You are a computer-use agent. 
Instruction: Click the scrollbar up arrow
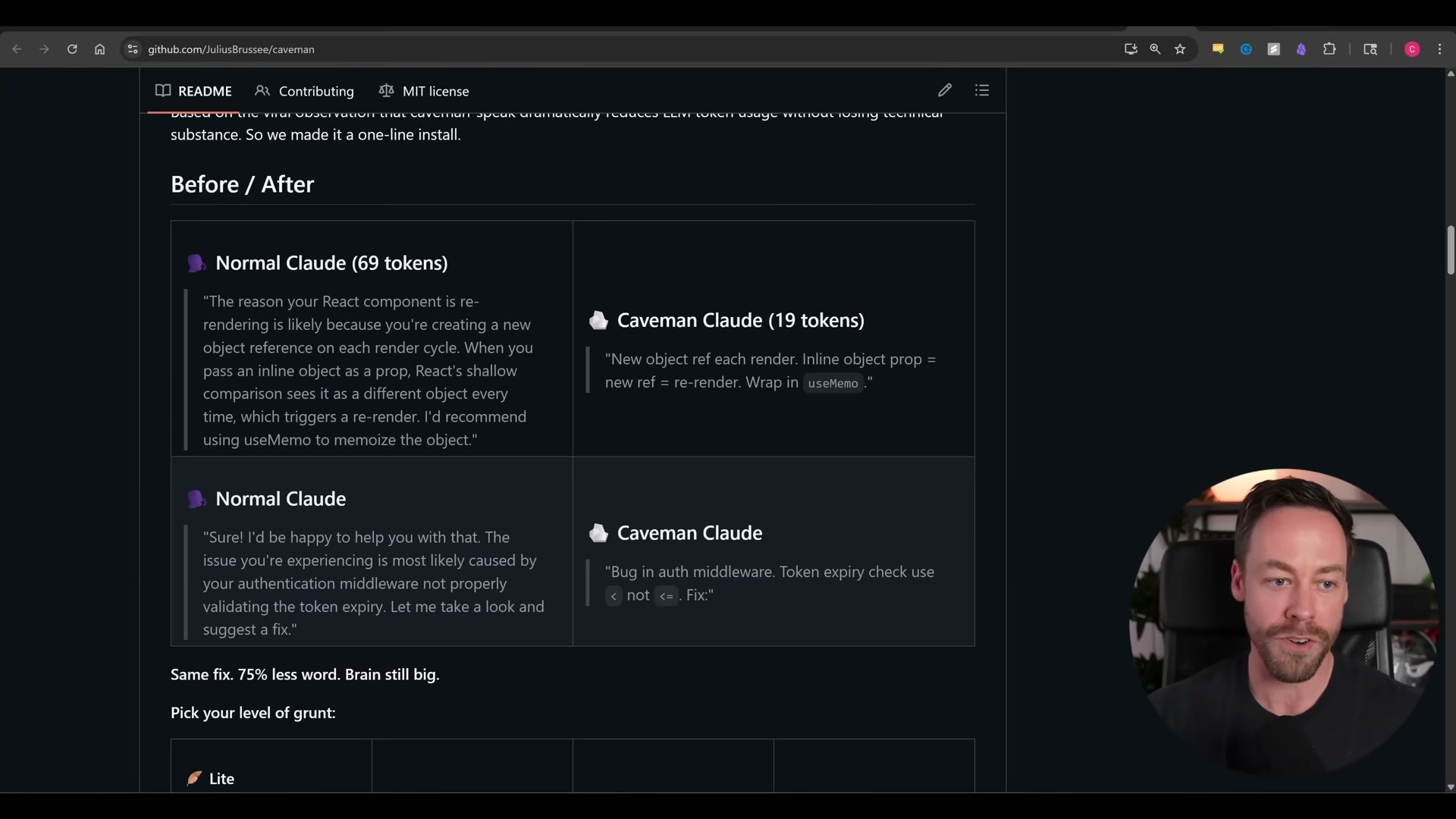tap(1450, 74)
